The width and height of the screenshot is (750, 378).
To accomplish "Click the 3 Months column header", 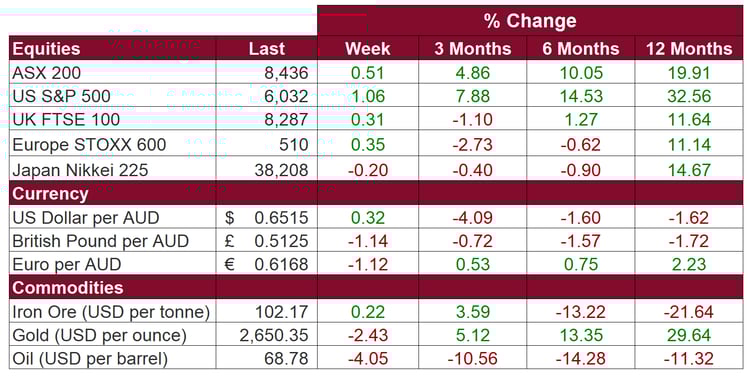I will (x=473, y=49).
